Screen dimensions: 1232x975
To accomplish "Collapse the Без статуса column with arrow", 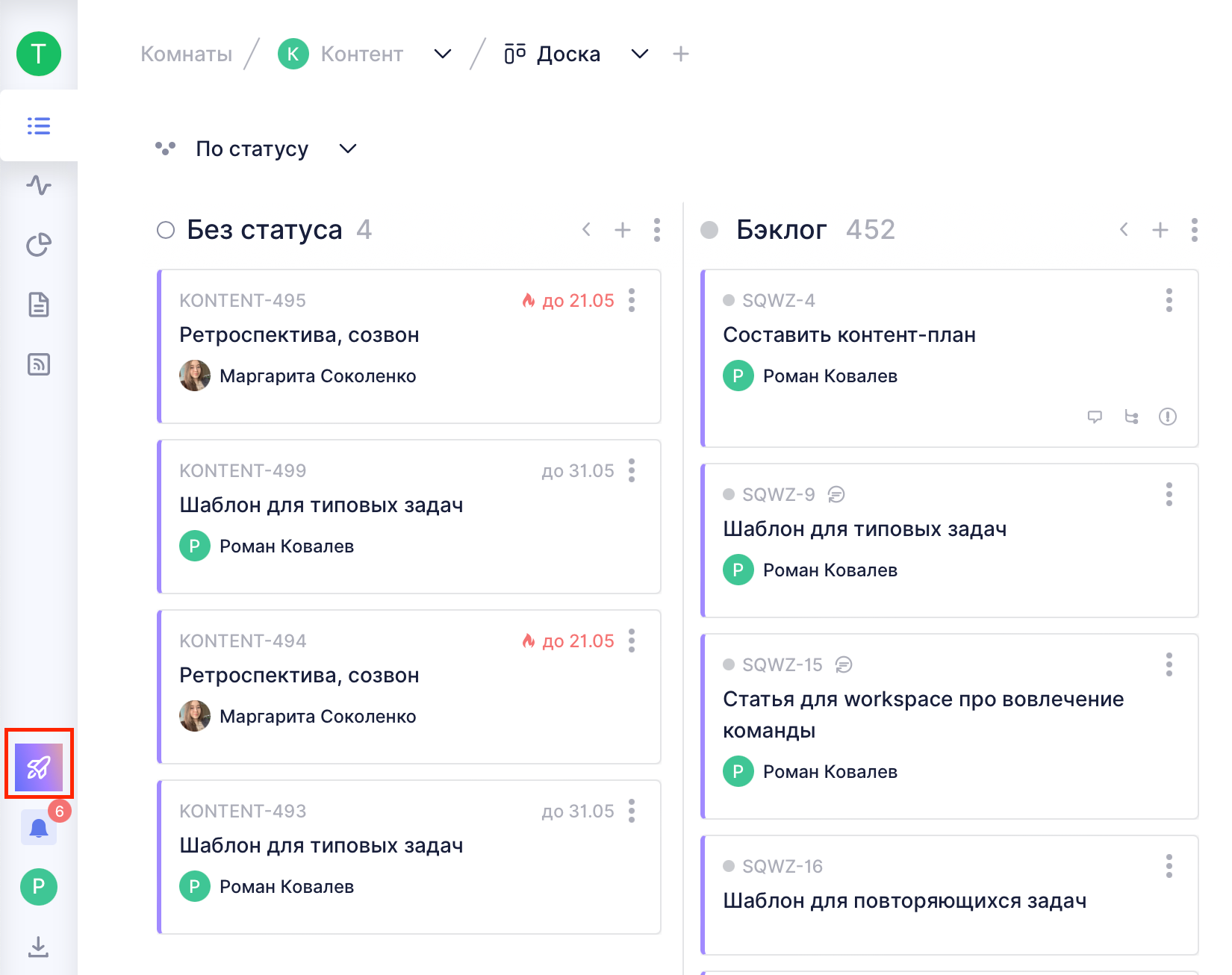I will 587,230.
